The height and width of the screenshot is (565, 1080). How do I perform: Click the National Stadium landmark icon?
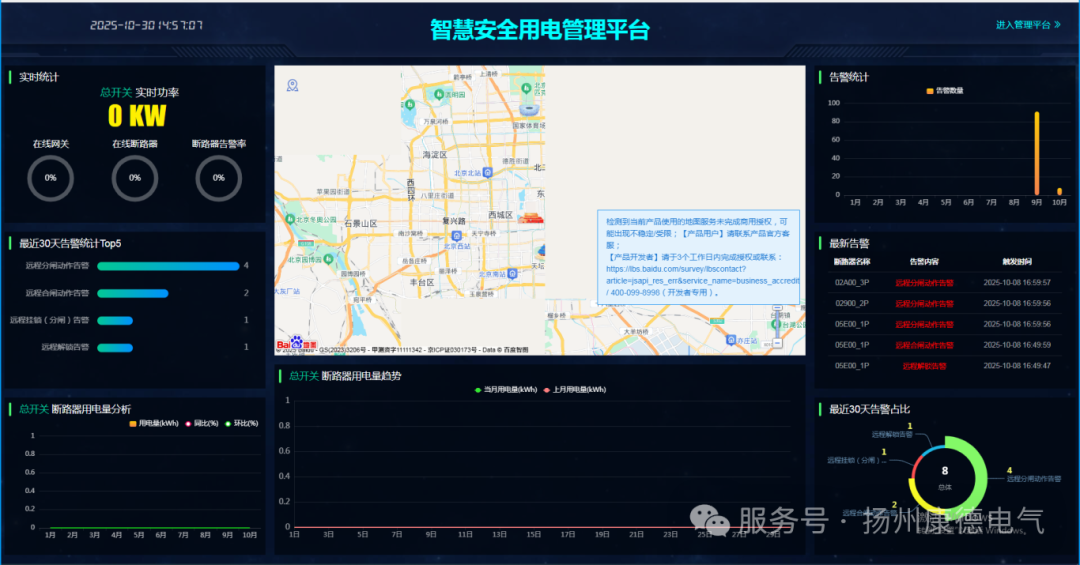click(x=529, y=110)
